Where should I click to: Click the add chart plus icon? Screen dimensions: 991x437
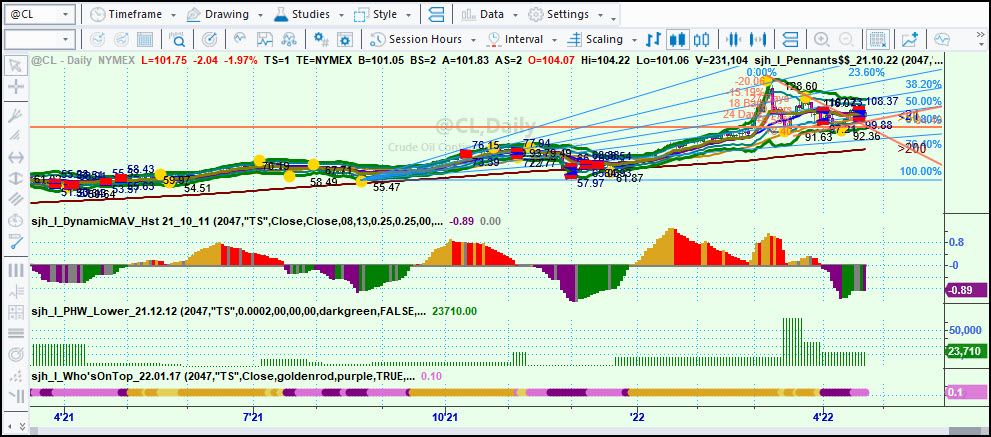click(909, 39)
